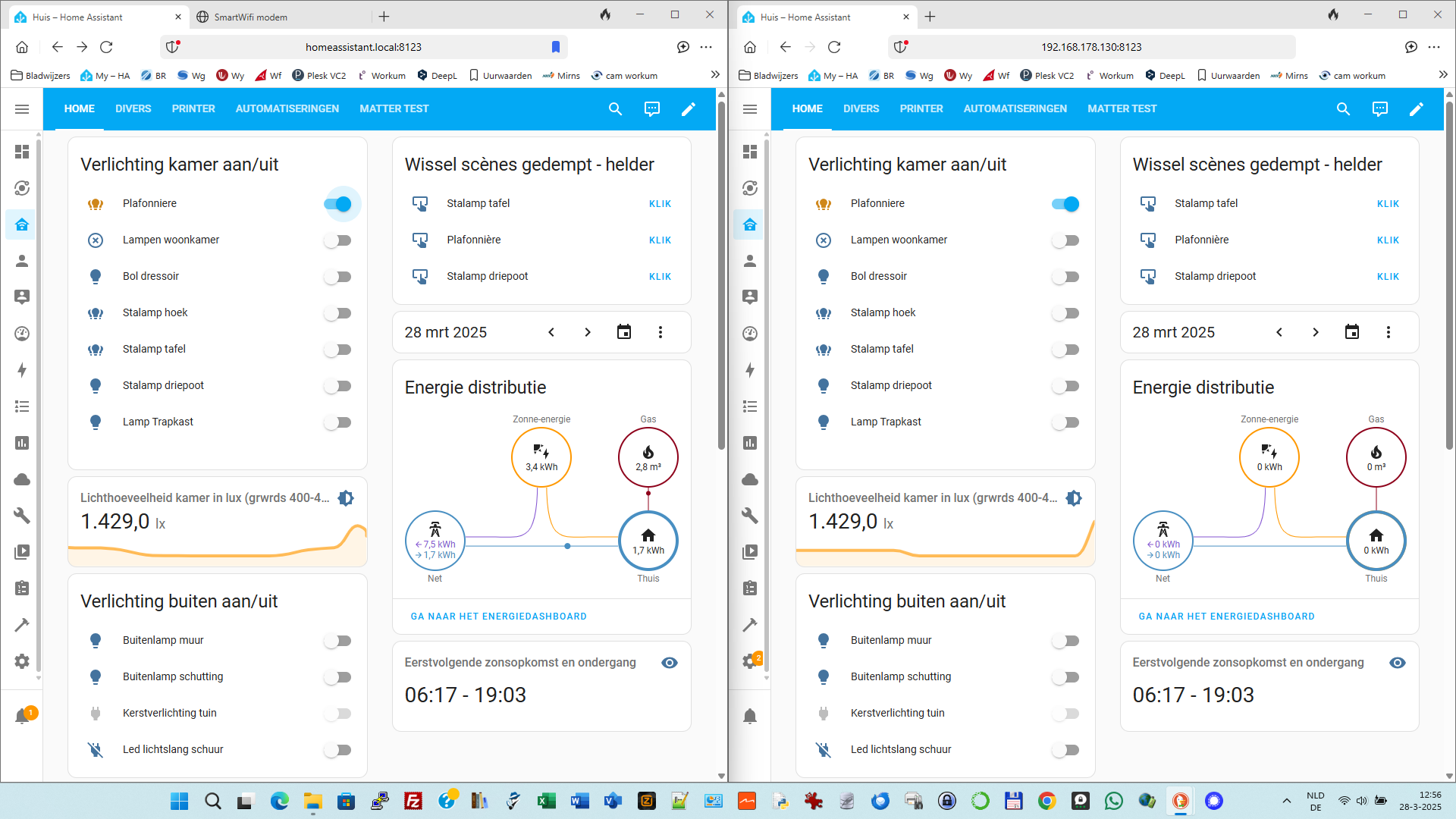The height and width of the screenshot is (819, 1456).
Task: Open search magnifier in right window header
Action: [1343, 109]
